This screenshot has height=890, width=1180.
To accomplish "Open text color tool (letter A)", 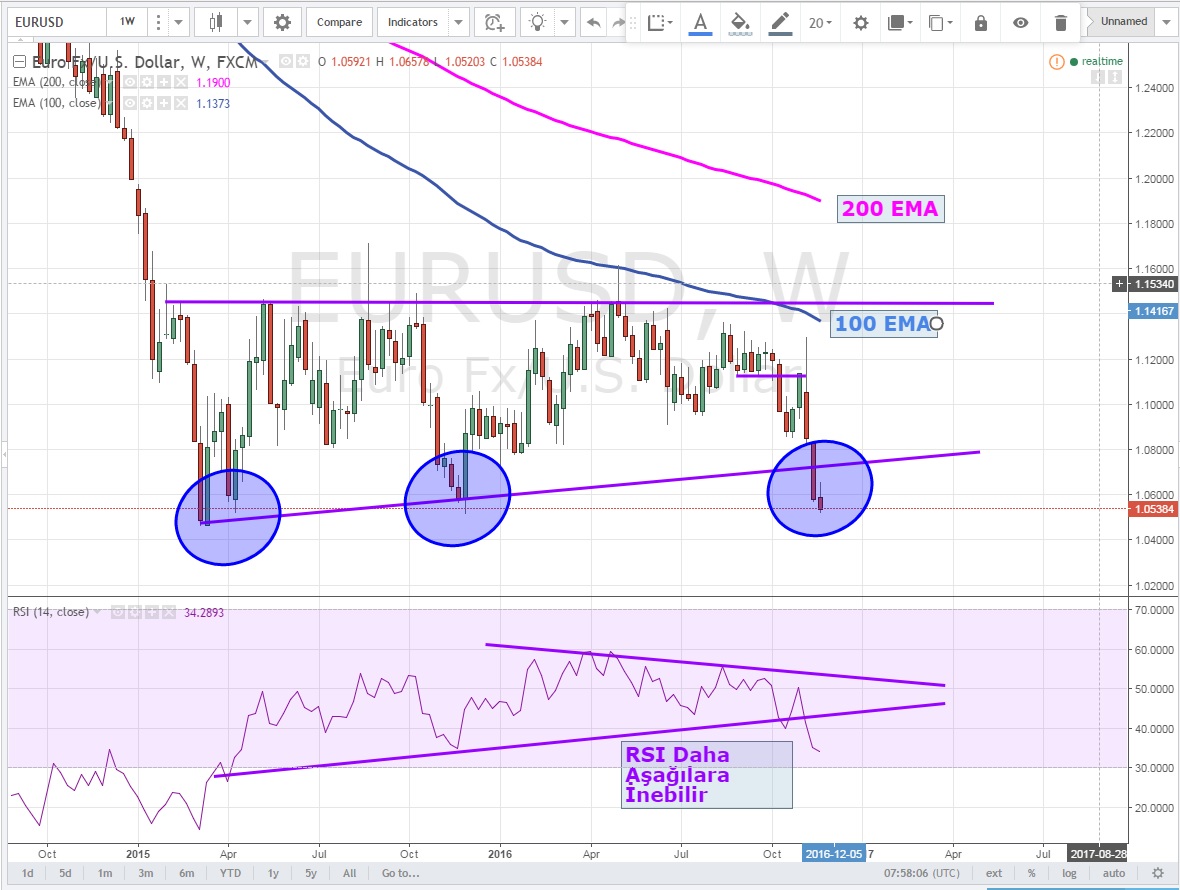I will pyautogui.click(x=700, y=22).
